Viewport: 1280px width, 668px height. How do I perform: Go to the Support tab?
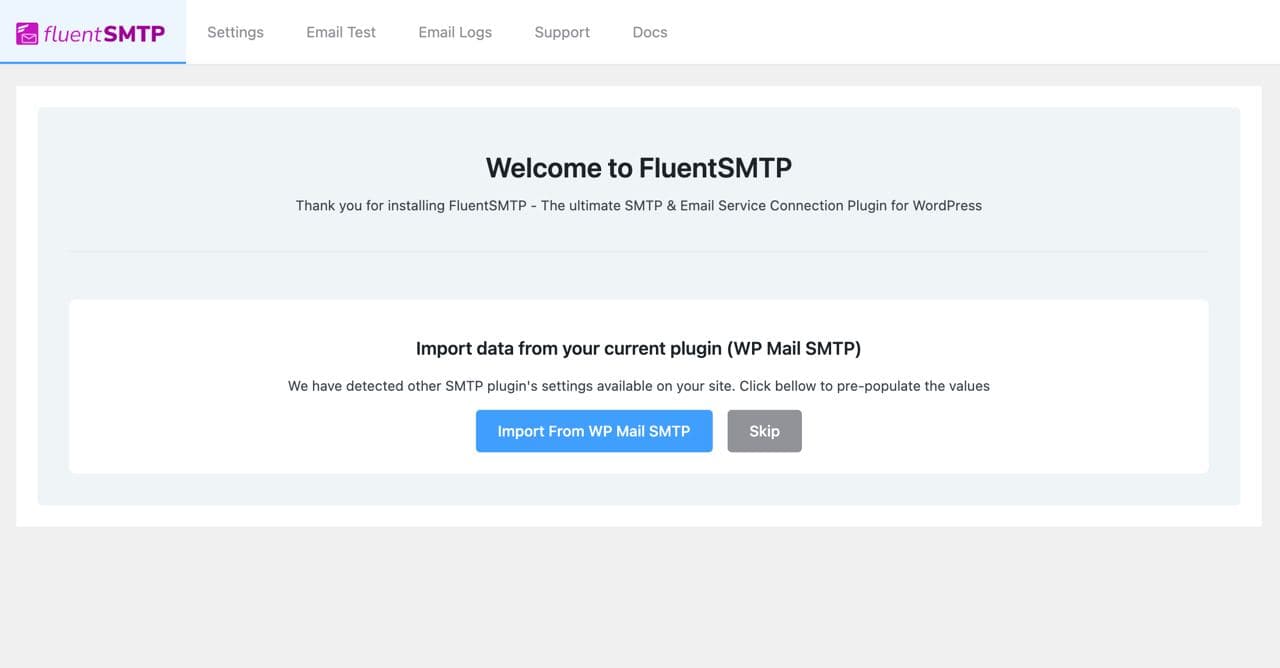[562, 32]
